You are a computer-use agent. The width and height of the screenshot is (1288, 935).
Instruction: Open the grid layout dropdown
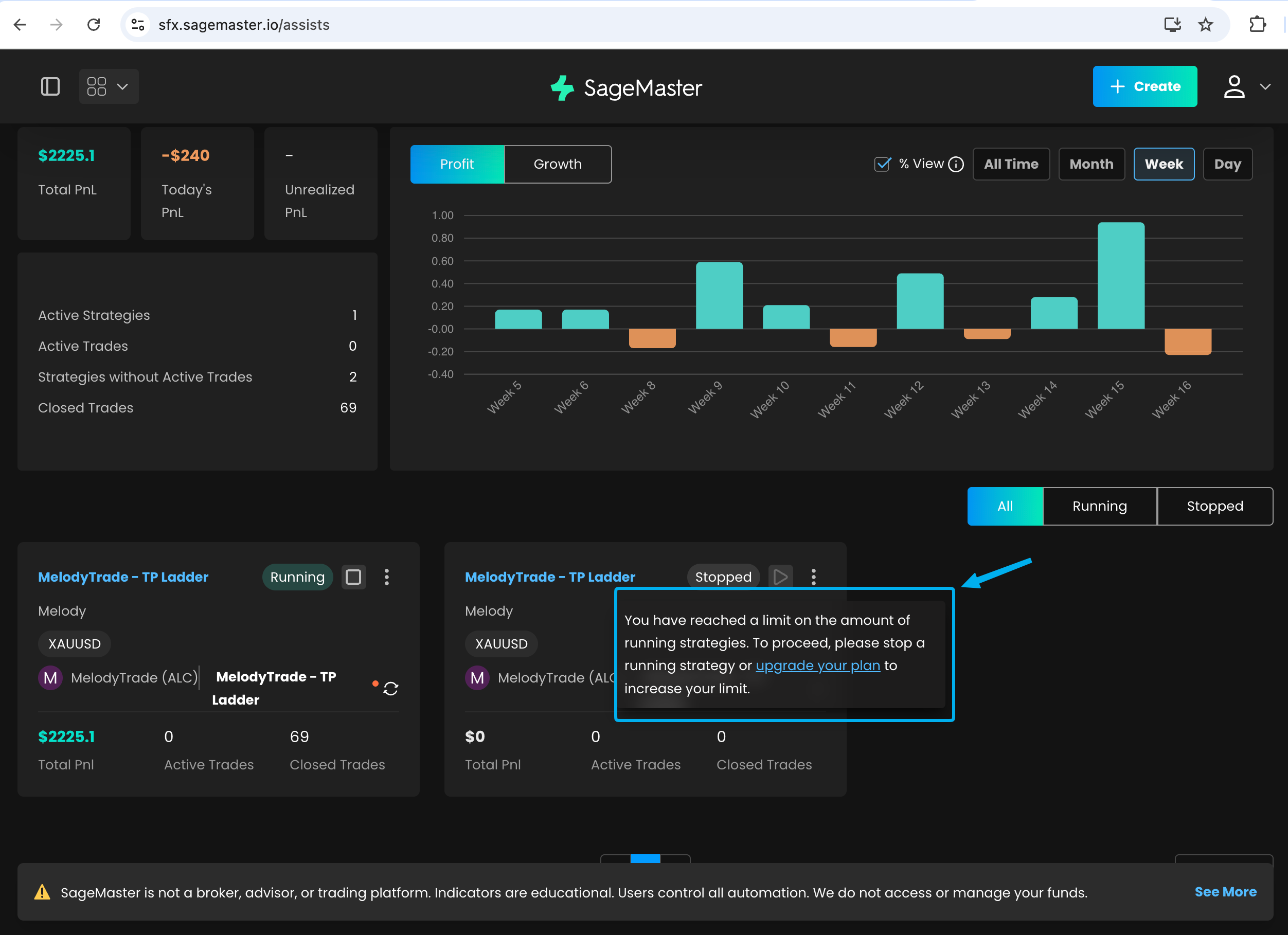109,87
